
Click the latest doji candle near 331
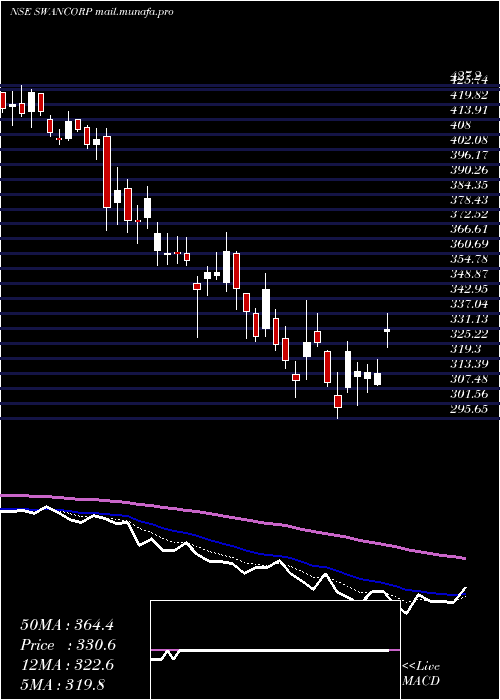point(387,330)
